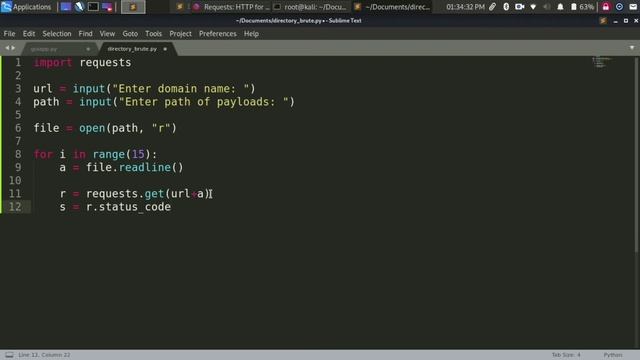640x360 pixels.
Task: Open the Tools menu
Action: coord(153,34)
